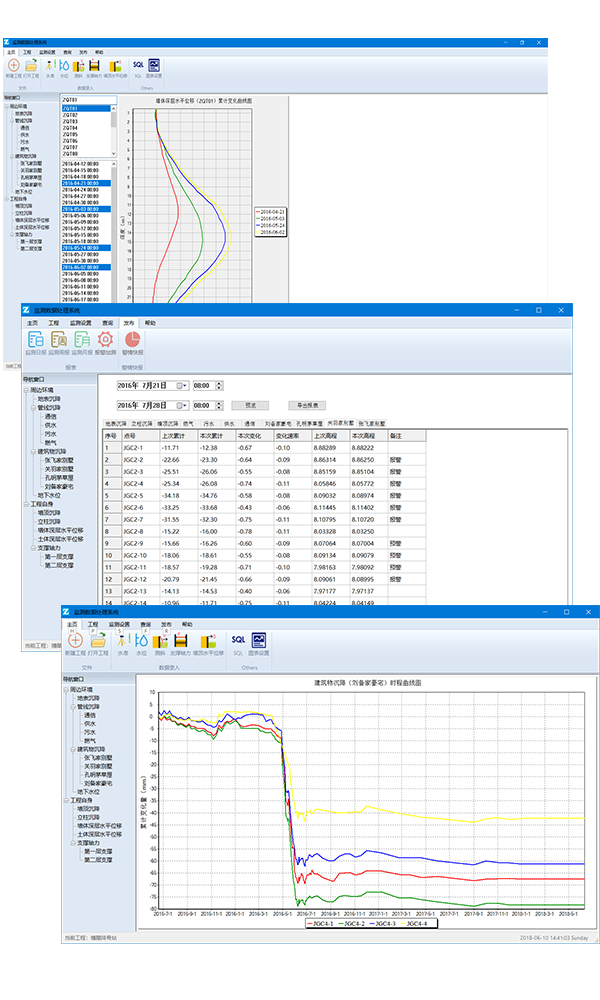The image size is (600, 1000).
Task: Step the 08:00 time beside 7月21日
Action: point(219,385)
